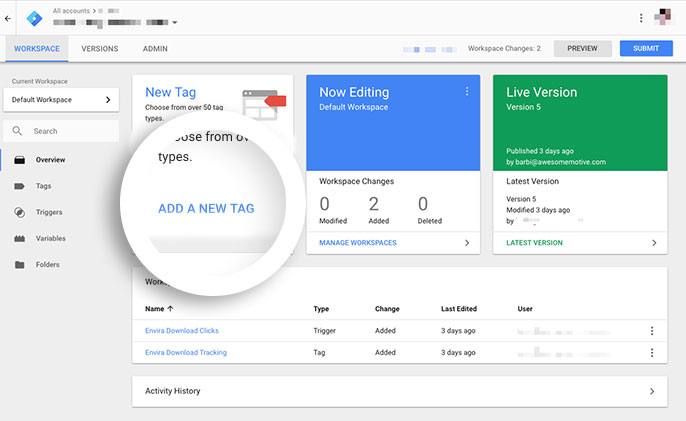This screenshot has height=421, width=686.
Task: Switch to the Admin tab
Action: pyautogui.click(x=155, y=49)
